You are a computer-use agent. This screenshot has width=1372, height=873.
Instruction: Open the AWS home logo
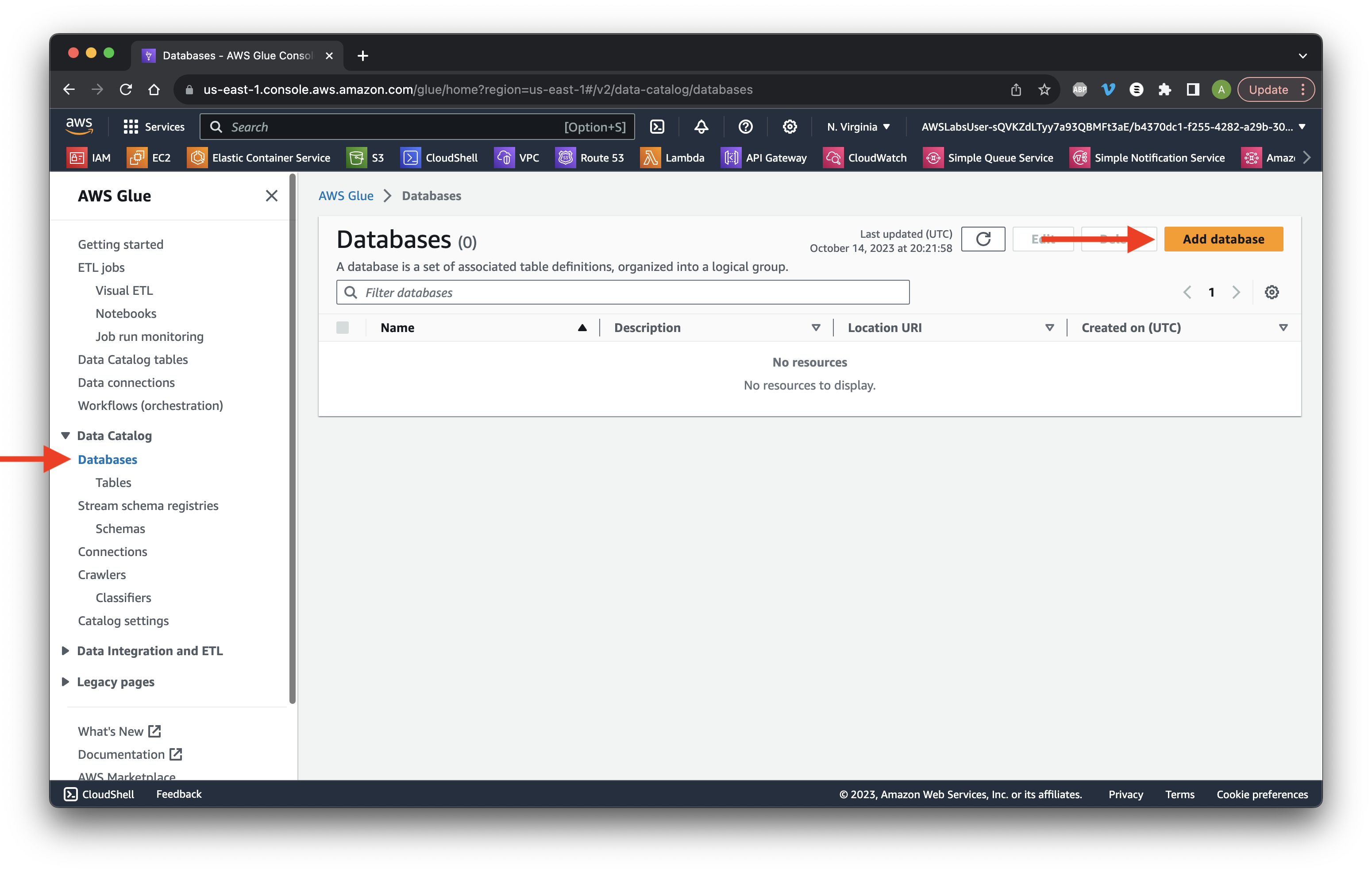click(79, 127)
